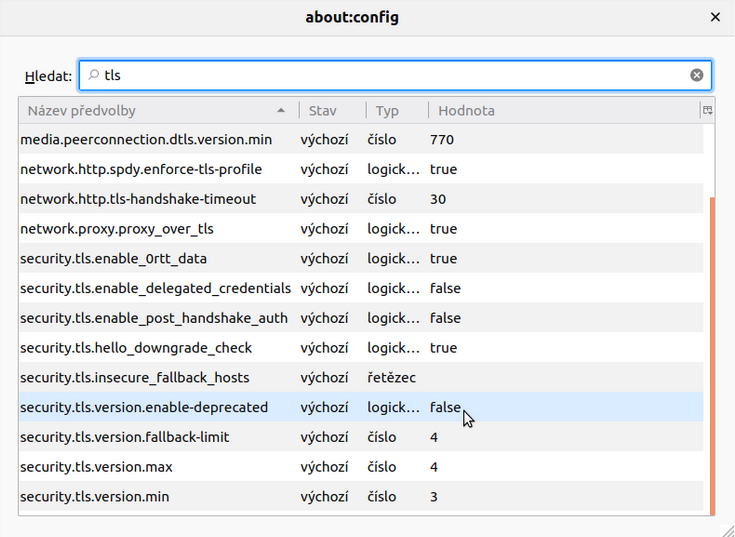Sort by the Typ column header
This screenshot has width=735, height=537.
click(x=387, y=110)
